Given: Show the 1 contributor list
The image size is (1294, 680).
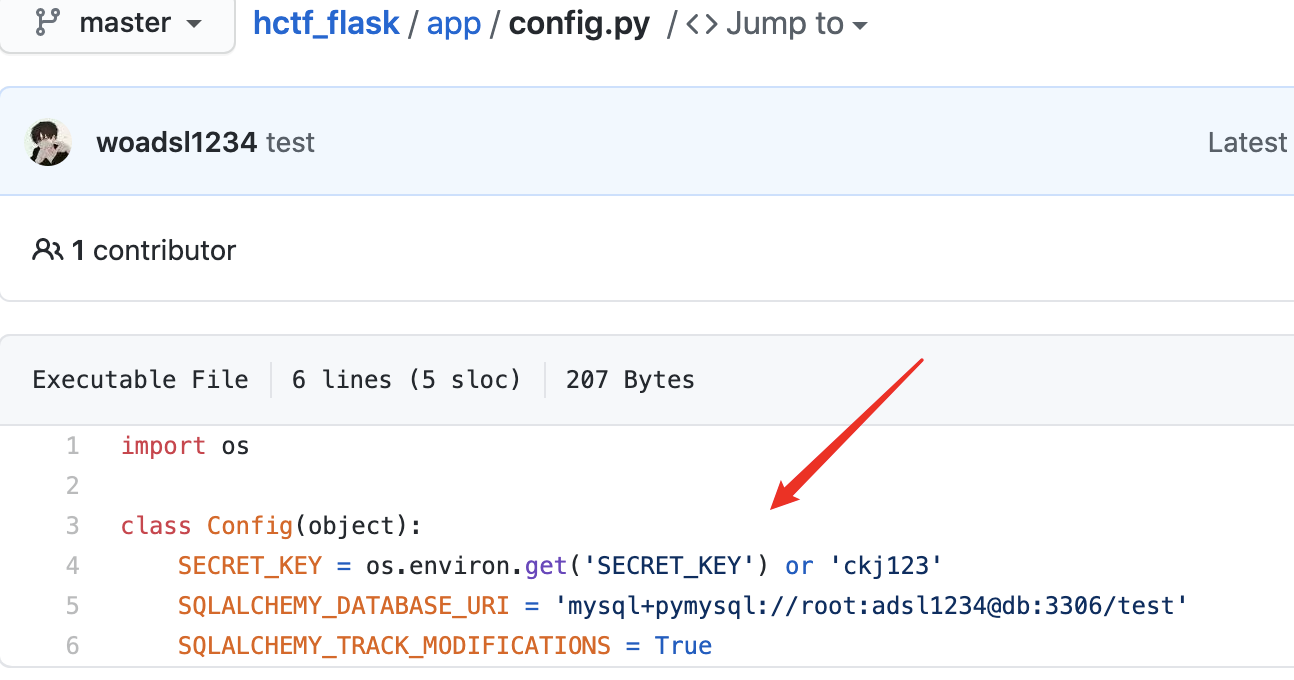Looking at the screenshot, I should [153, 250].
